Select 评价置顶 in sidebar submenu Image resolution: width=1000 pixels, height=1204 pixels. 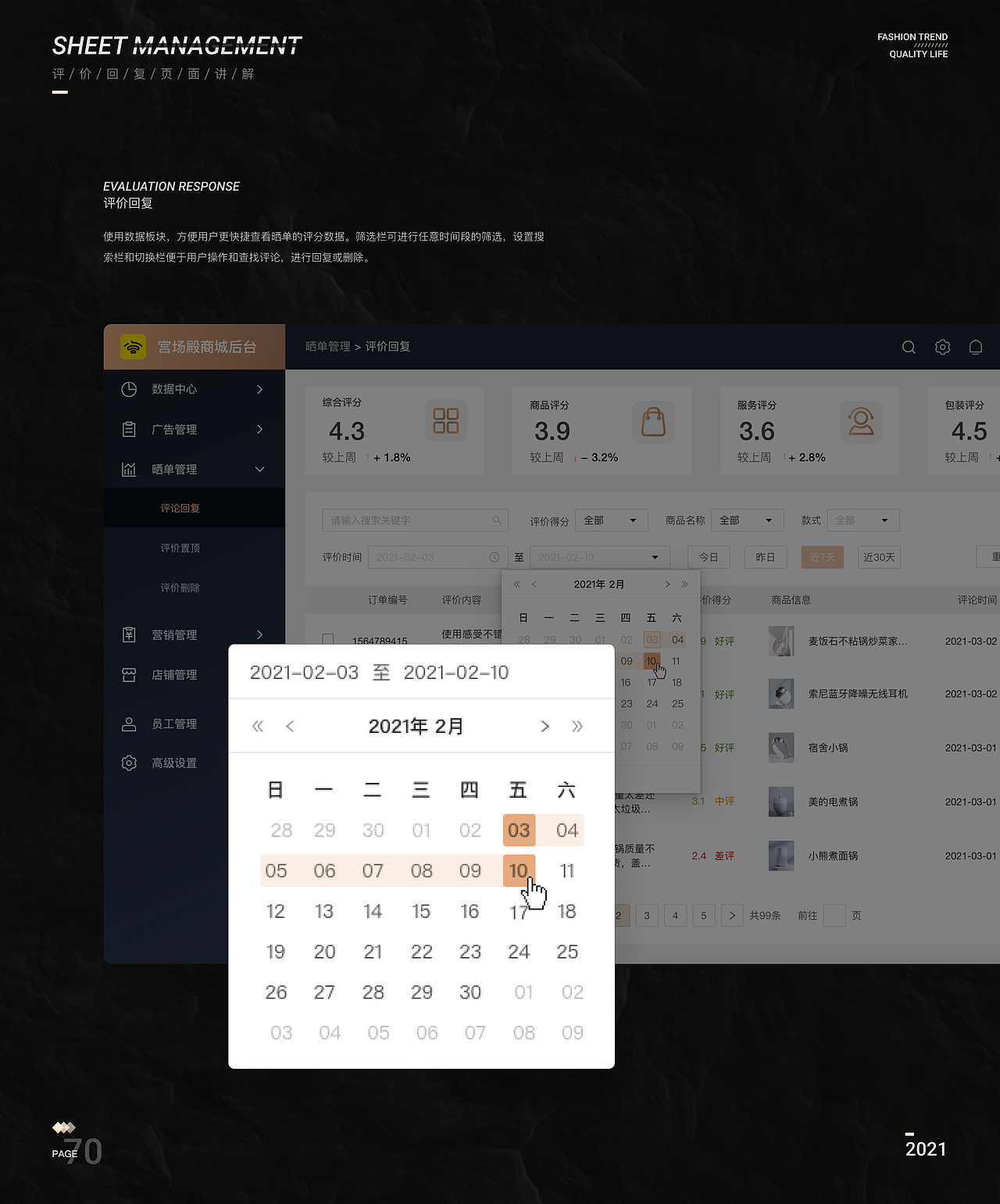click(180, 548)
